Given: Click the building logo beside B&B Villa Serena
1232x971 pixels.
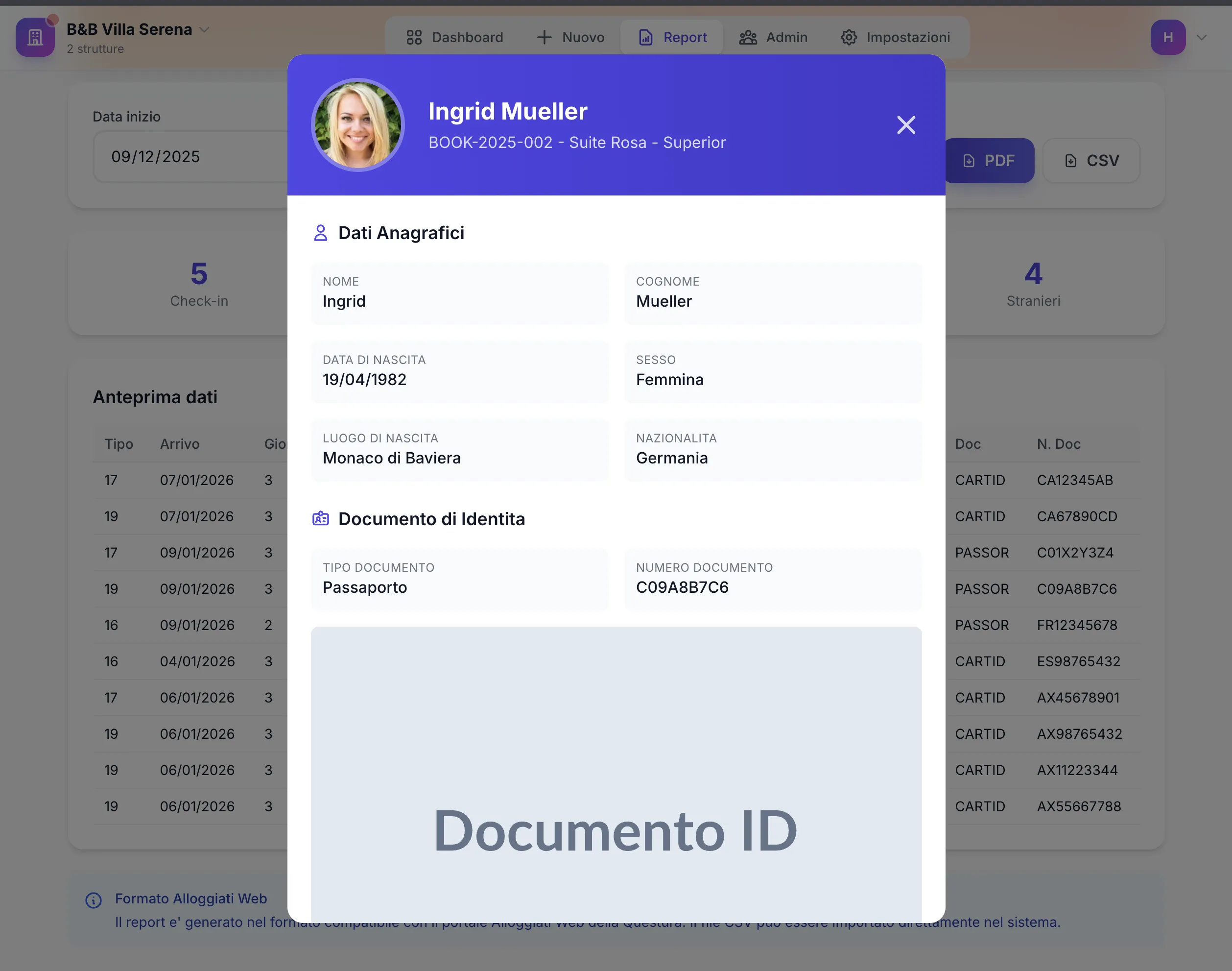Looking at the screenshot, I should 35,37.
